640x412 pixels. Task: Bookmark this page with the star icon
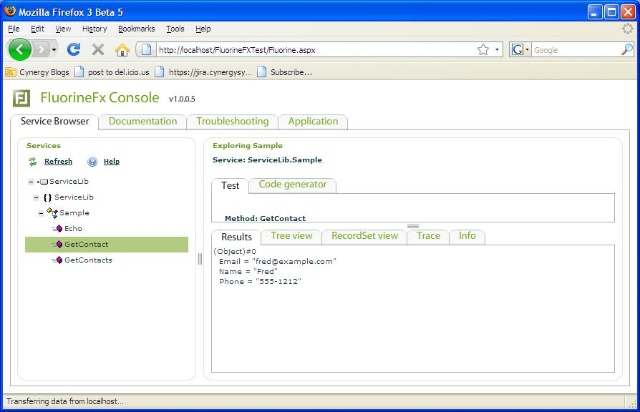(x=483, y=50)
